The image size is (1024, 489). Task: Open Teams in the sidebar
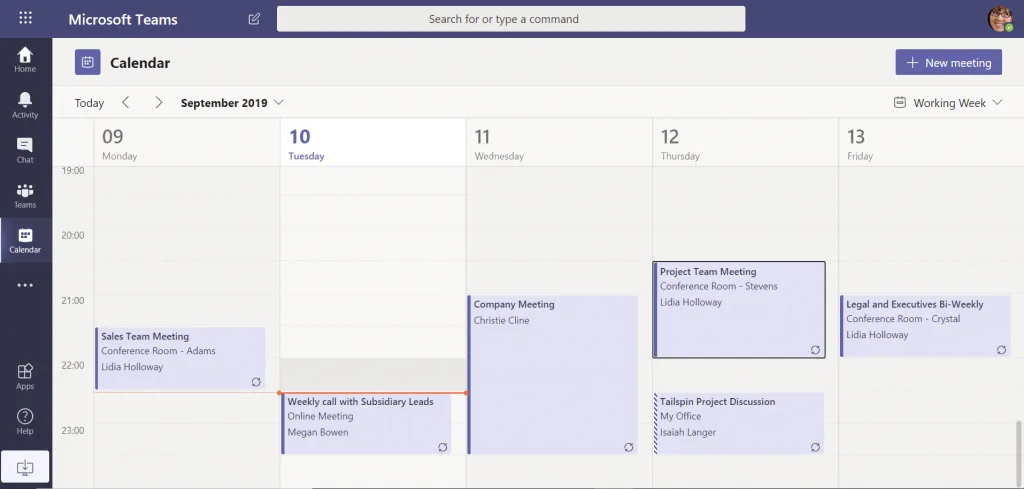[25, 195]
